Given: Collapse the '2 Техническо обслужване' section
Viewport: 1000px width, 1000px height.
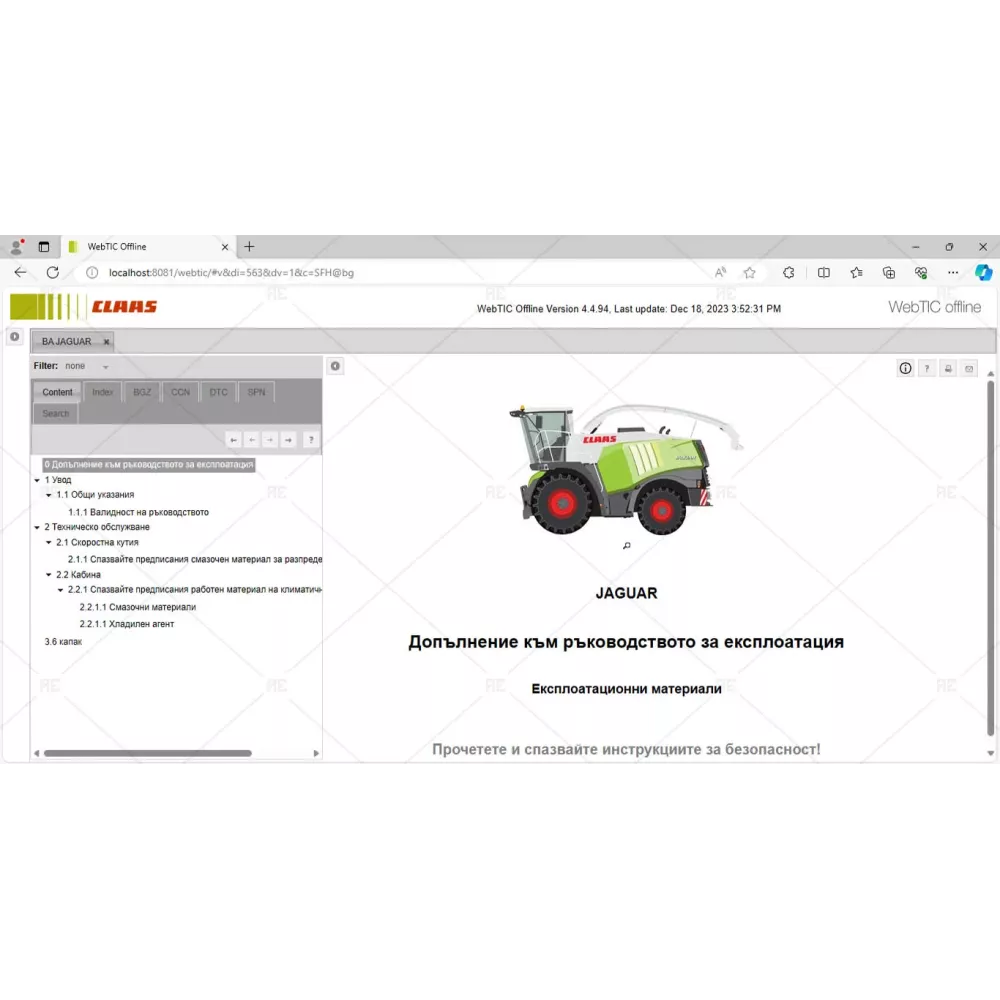Looking at the screenshot, I should point(37,527).
